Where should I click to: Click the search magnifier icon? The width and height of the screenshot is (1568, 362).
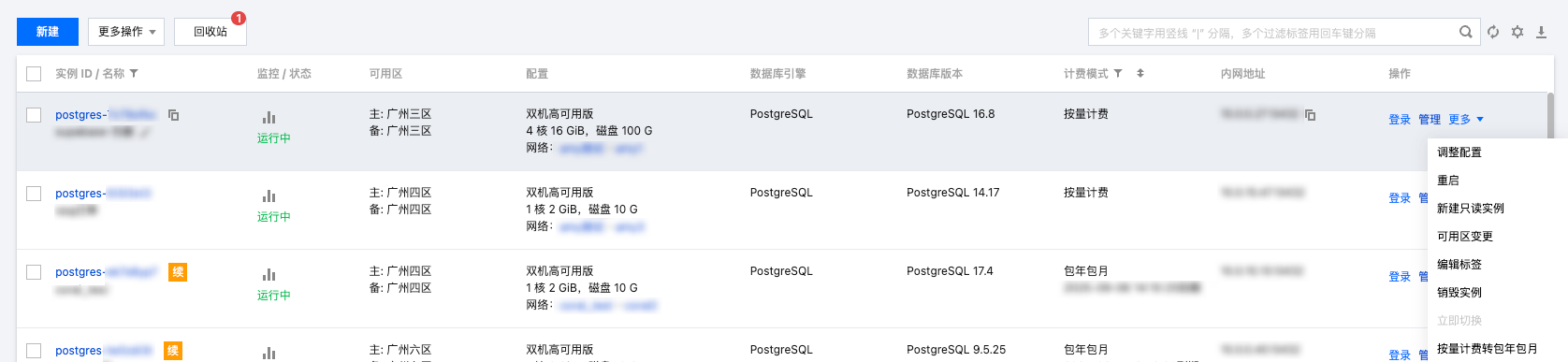click(x=1466, y=32)
